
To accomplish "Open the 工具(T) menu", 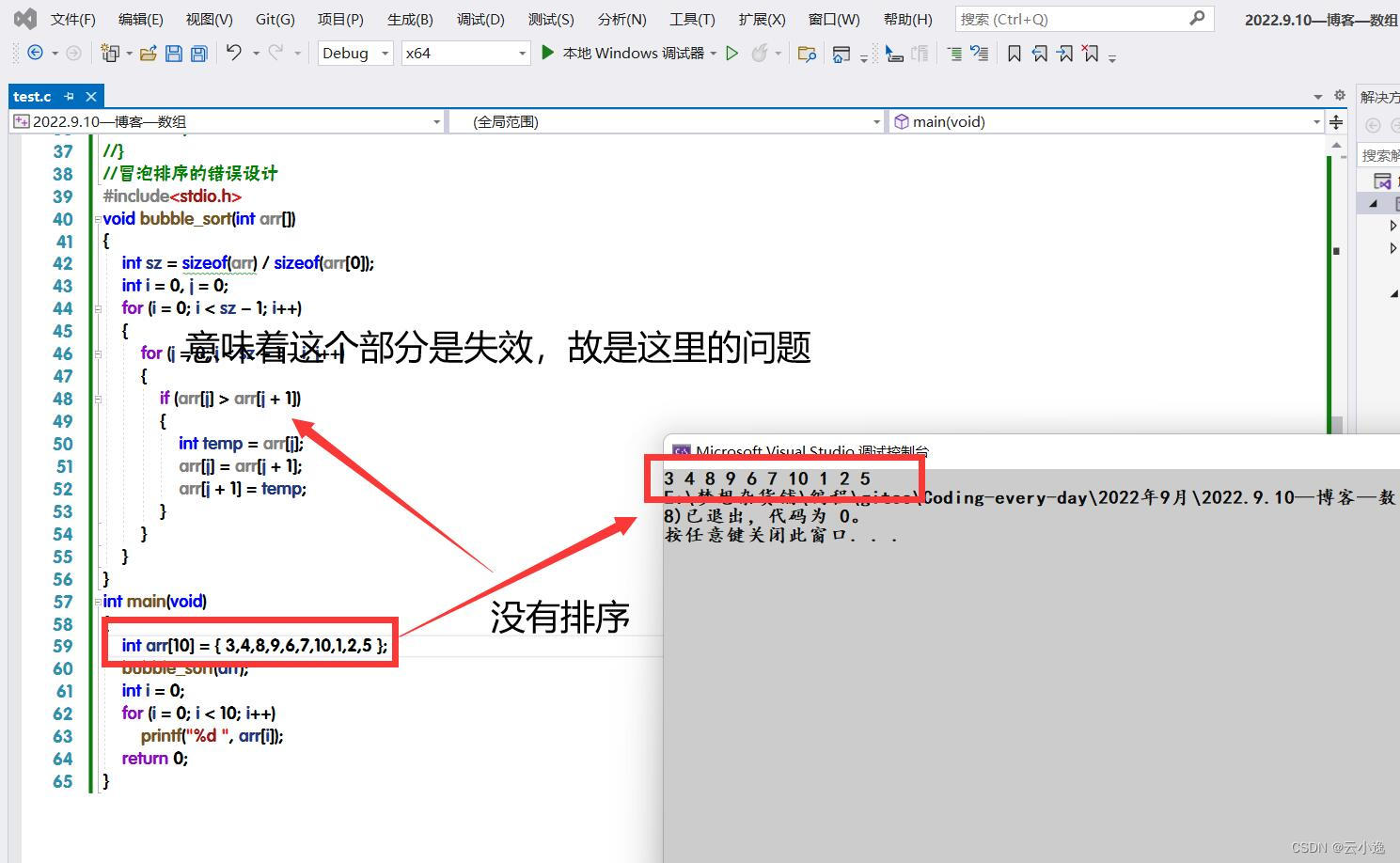I will (x=692, y=19).
